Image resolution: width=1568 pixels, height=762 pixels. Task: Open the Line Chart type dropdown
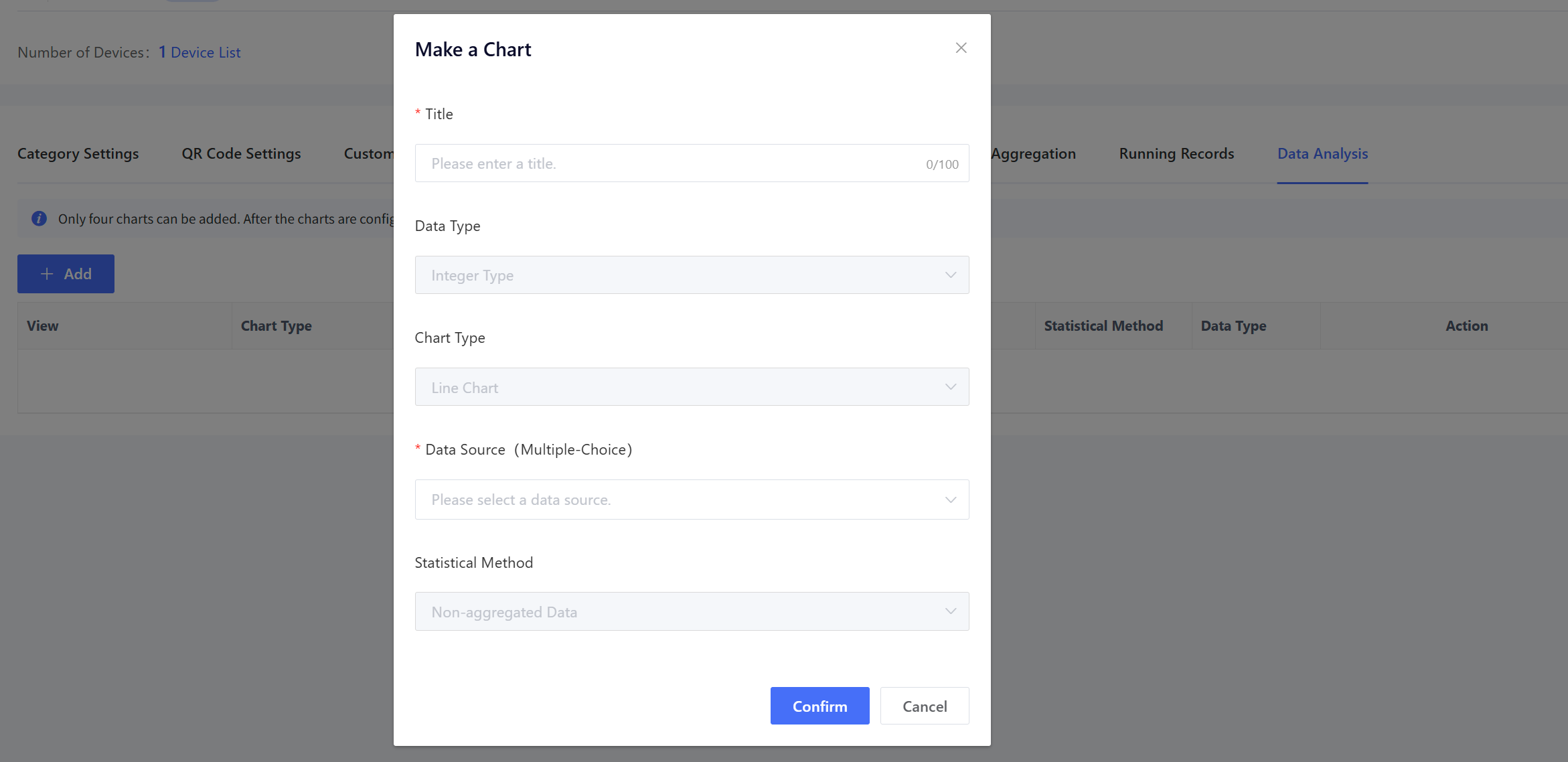click(x=670, y=387)
